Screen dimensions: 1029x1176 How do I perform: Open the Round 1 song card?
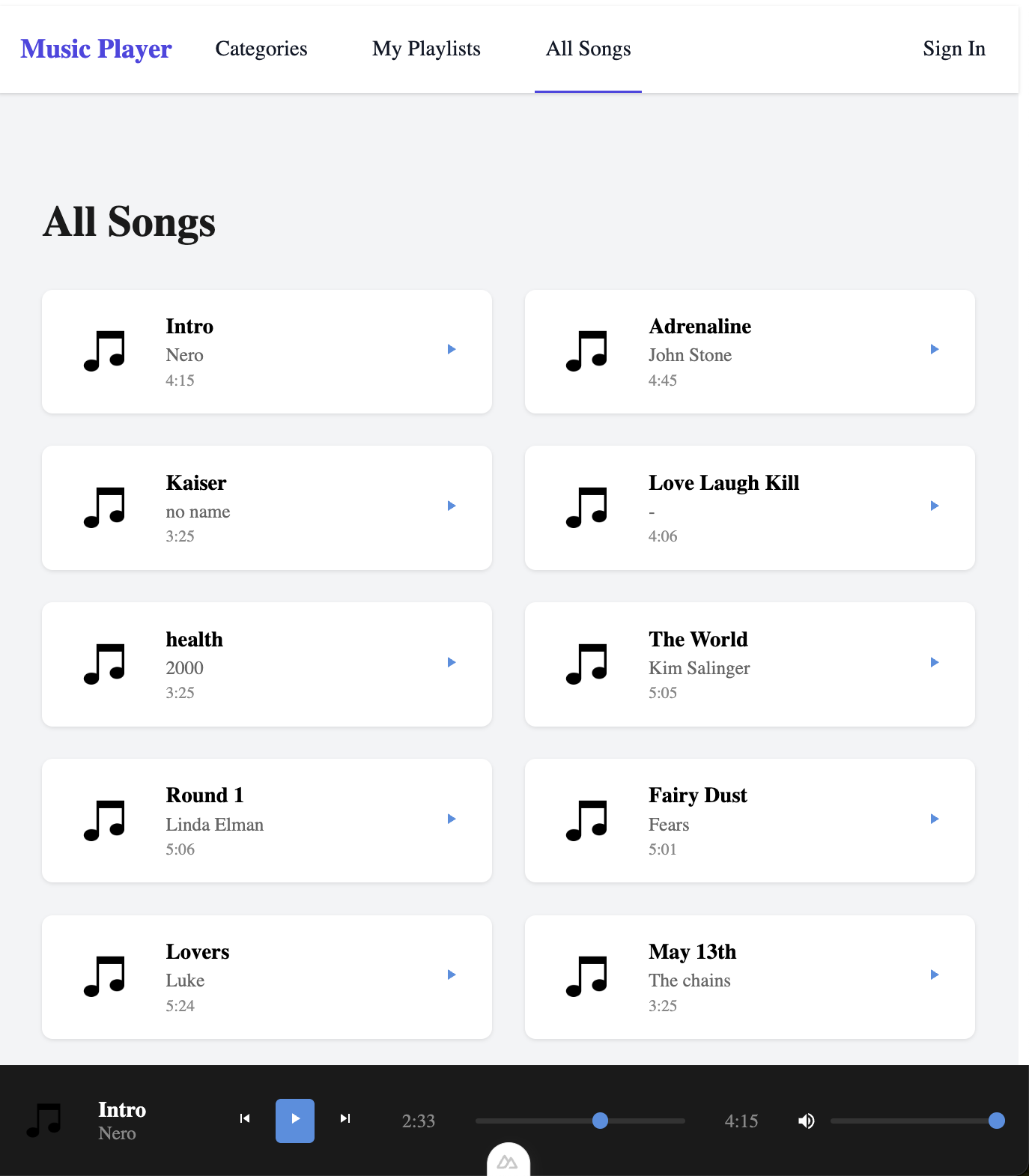pos(267,821)
